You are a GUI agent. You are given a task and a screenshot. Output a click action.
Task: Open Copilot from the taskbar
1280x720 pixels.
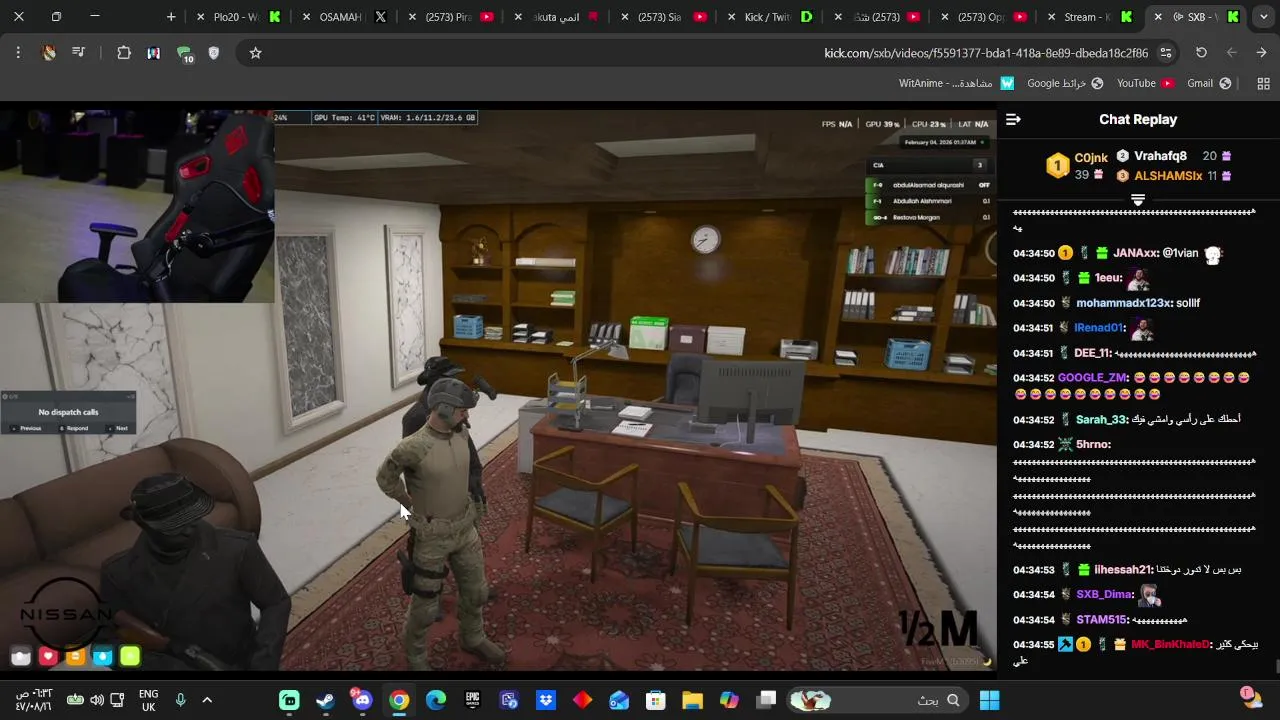729,700
